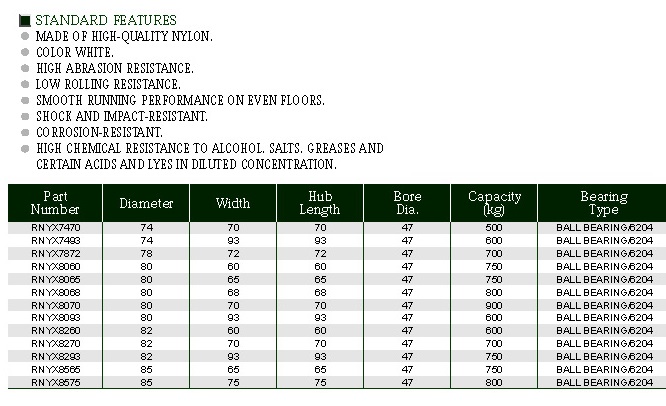666x406 pixels.
Task: Select the bullet before SHOCK AND IMPACT-RESISTANT
Action: [25, 116]
